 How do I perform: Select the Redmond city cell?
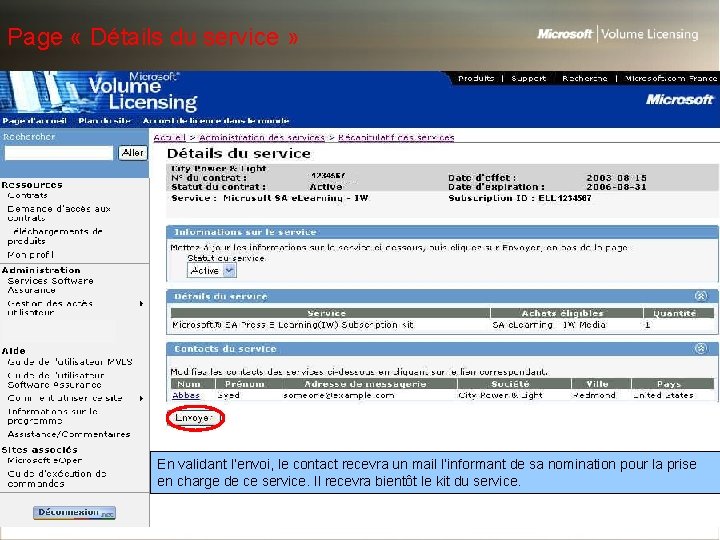(594, 395)
